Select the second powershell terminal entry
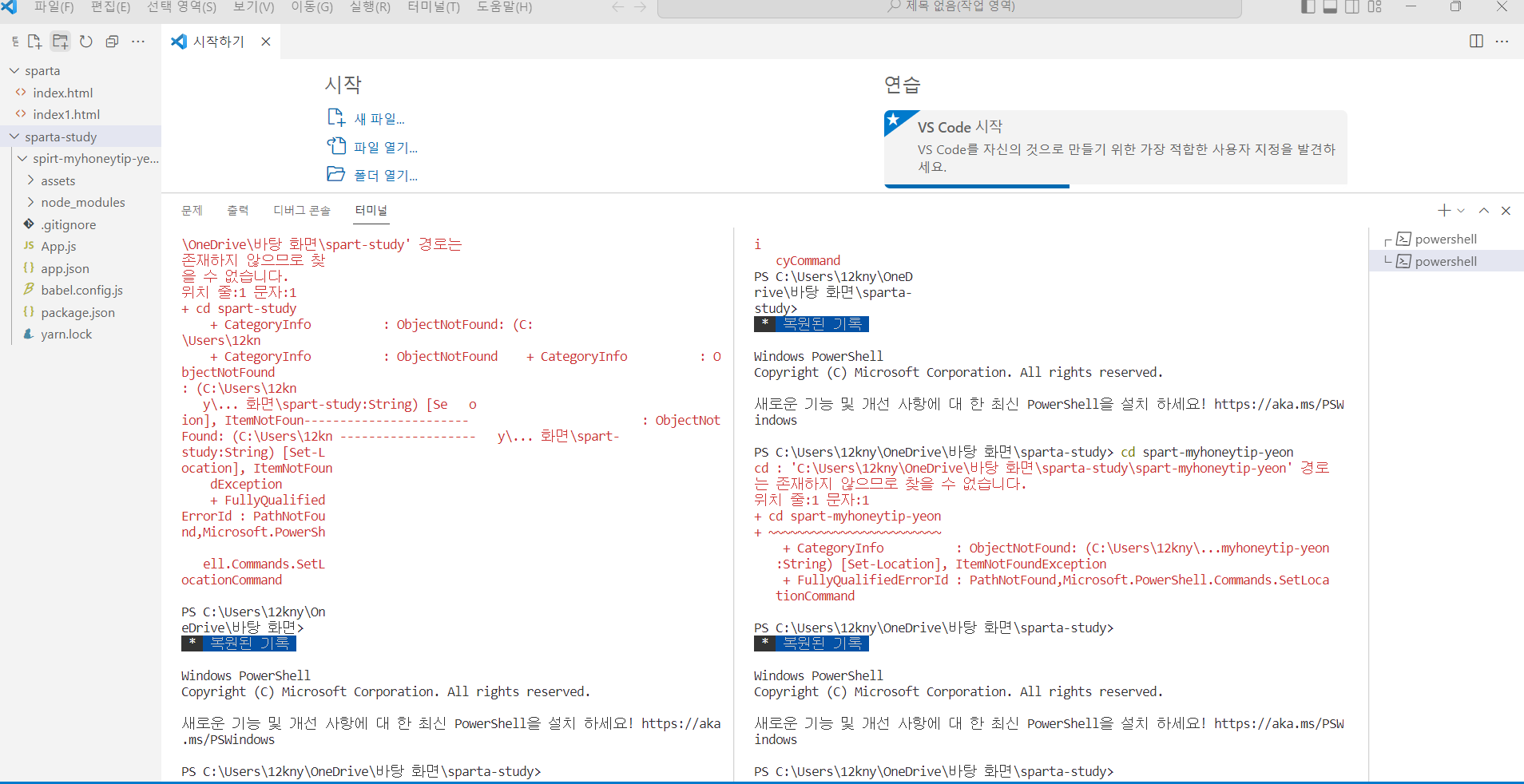Image resolution: width=1524 pixels, height=784 pixels. click(1447, 261)
